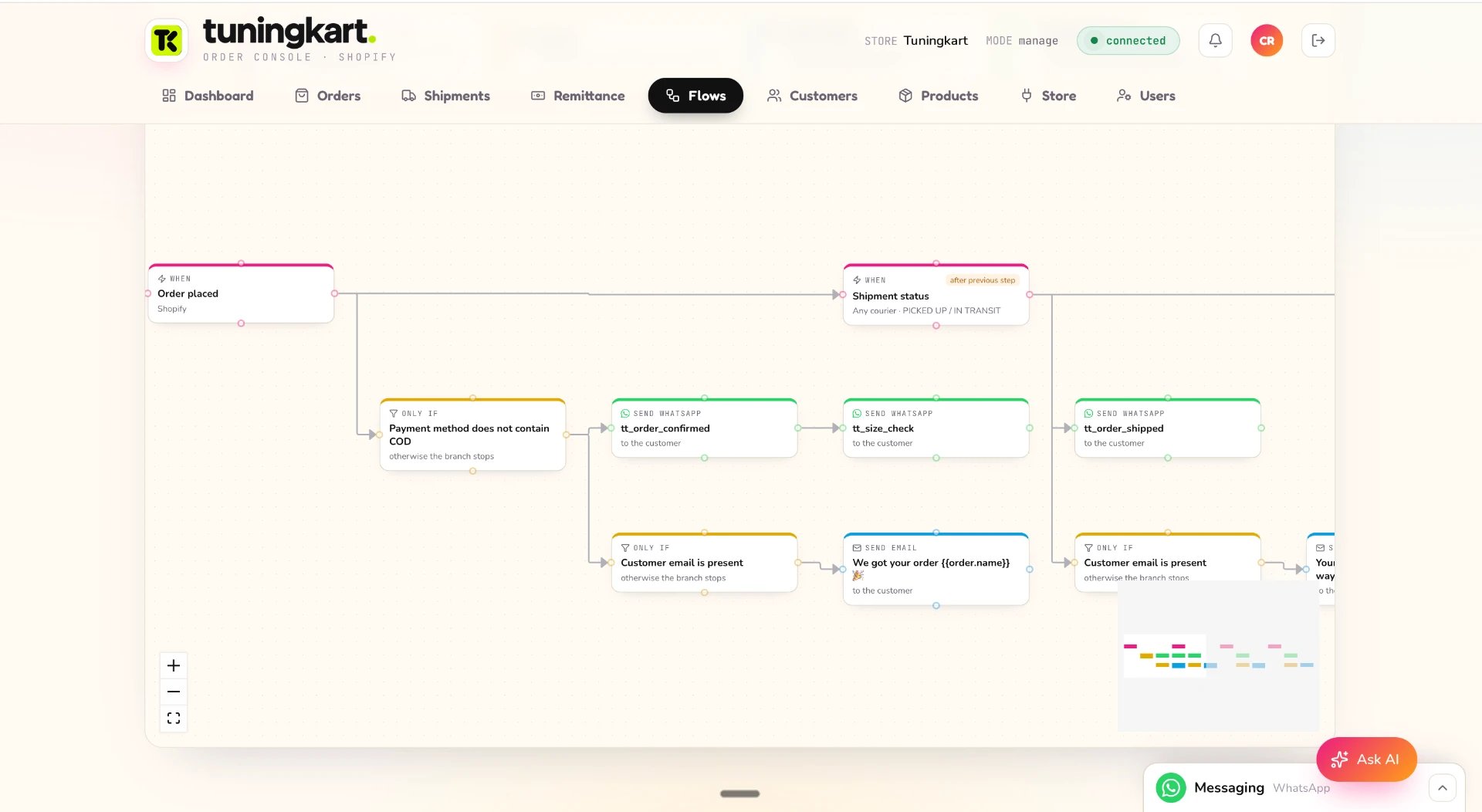Open the Orders tab
Image resolution: width=1482 pixels, height=812 pixels.
327,96
